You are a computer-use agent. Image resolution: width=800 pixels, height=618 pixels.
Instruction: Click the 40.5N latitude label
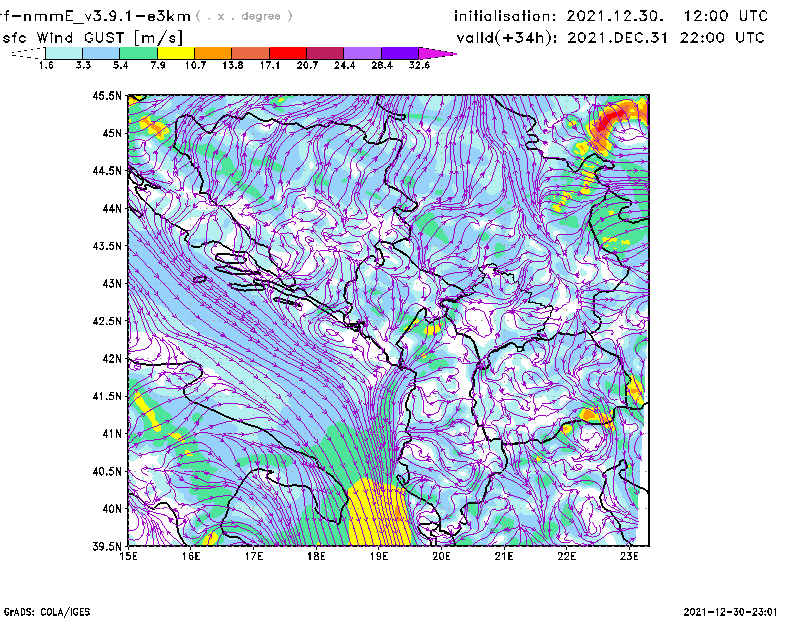click(x=107, y=471)
